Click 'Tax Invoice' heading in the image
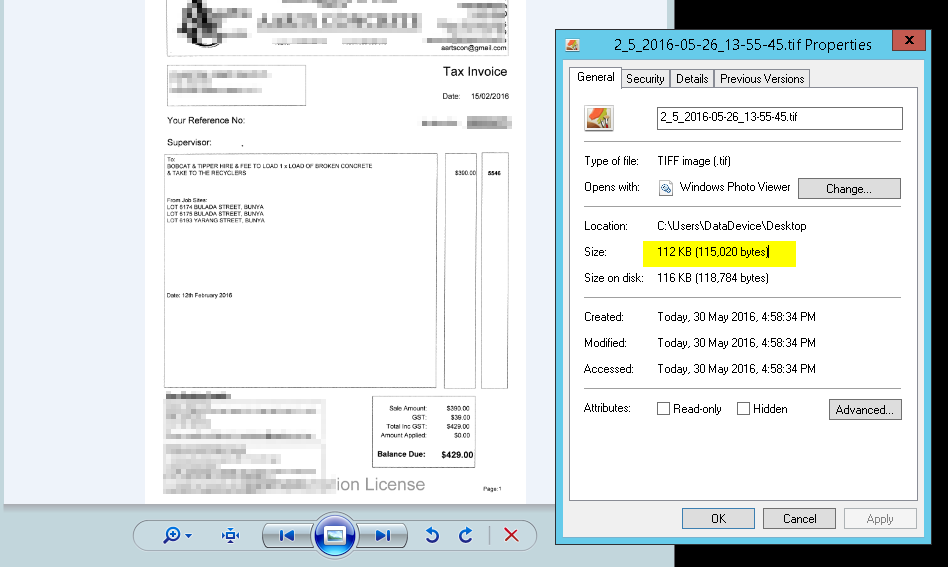The width and height of the screenshot is (948, 567). 475,71
